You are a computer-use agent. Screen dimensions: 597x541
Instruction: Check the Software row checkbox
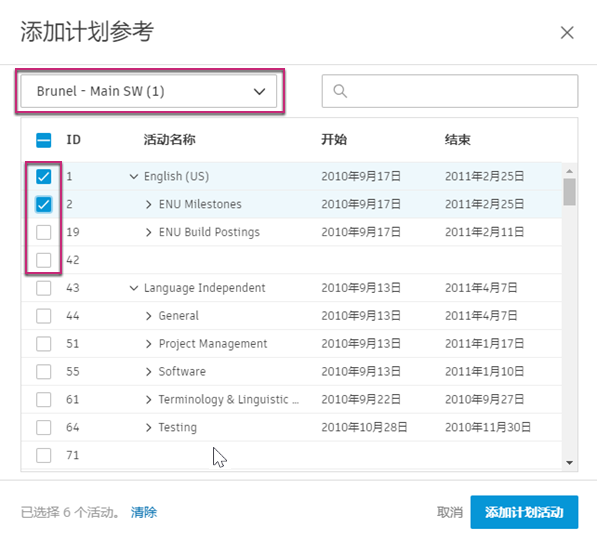click(x=43, y=372)
